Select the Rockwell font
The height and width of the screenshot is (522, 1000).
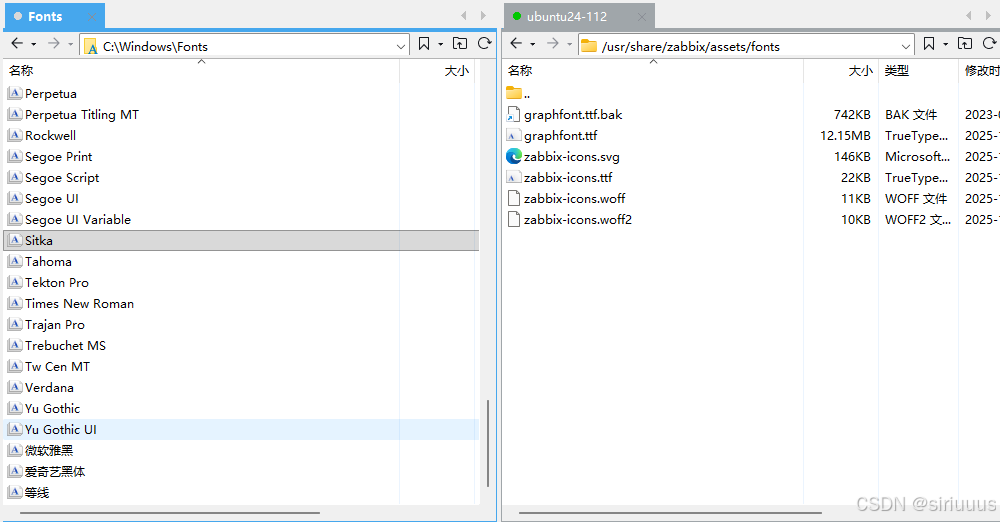(x=50, y=136)
